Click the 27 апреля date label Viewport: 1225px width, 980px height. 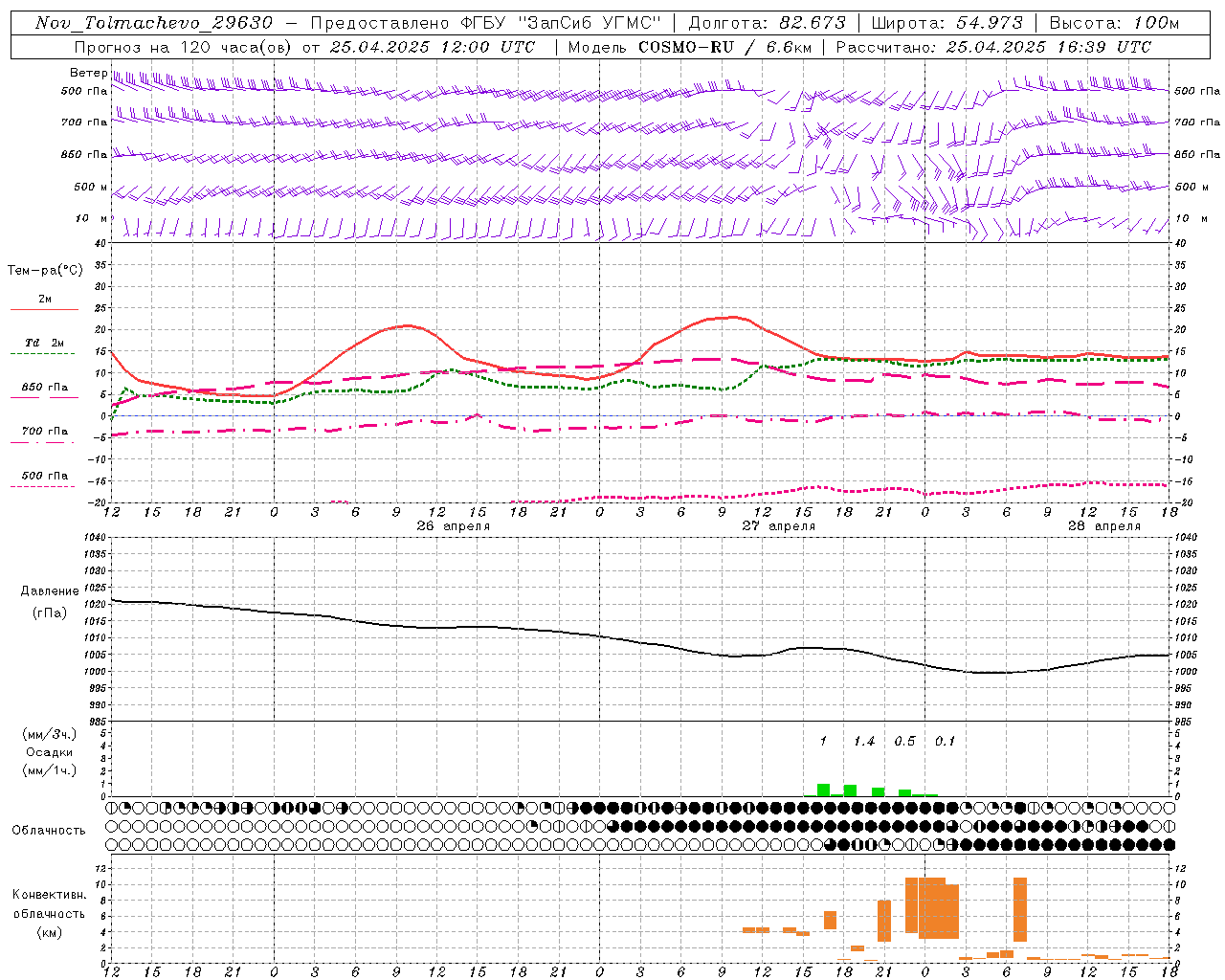779,526
